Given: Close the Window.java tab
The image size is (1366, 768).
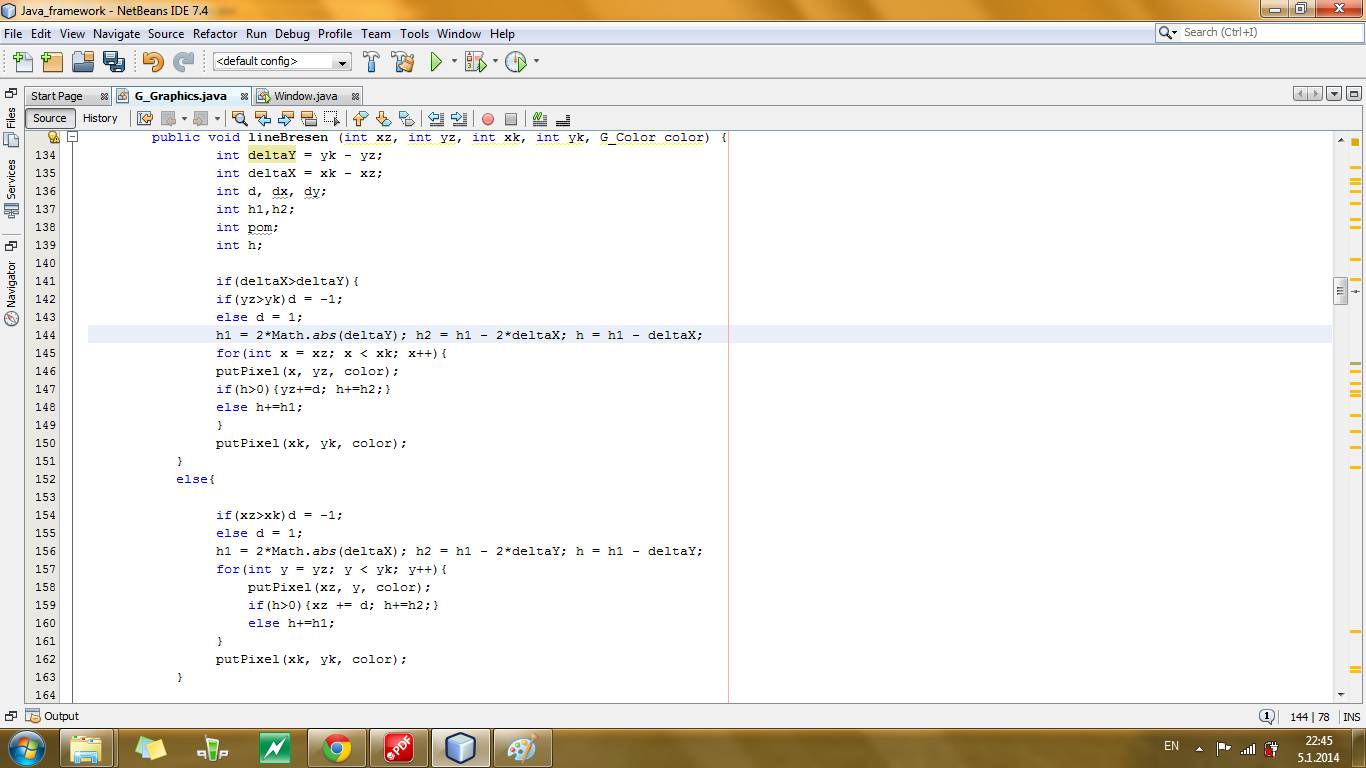Looking at the screenshot, I should [x=356, y=96].
